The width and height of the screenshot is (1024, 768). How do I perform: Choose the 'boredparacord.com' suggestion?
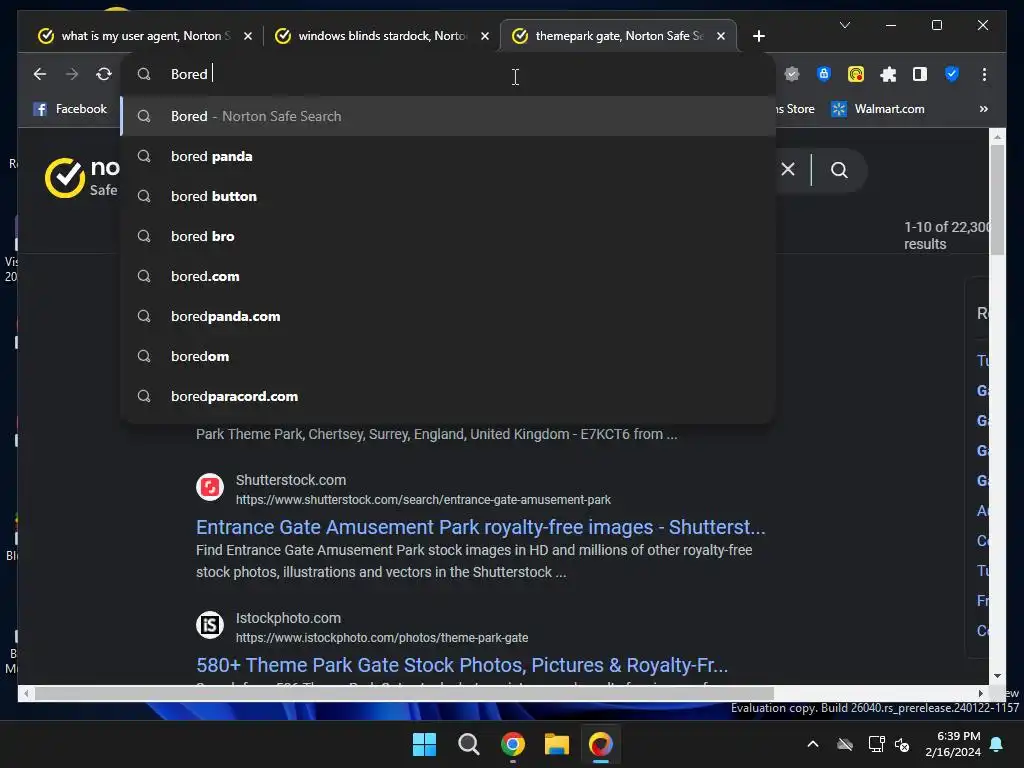[x=448, y=396]
